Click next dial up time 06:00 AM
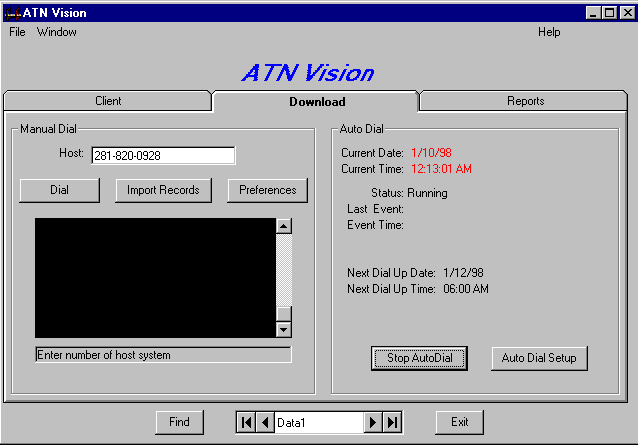Image resolution: width=638 pixels, height=445 pixels. click(466, 289)
